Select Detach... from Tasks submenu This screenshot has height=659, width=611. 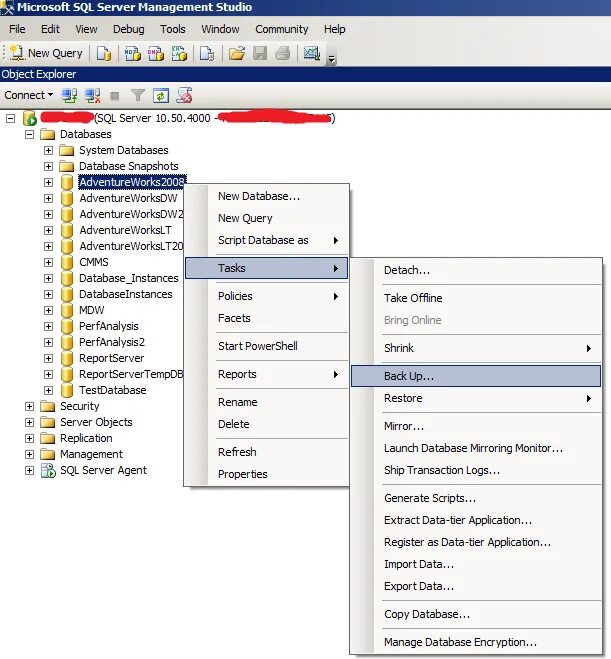click(x=476, y=270)
